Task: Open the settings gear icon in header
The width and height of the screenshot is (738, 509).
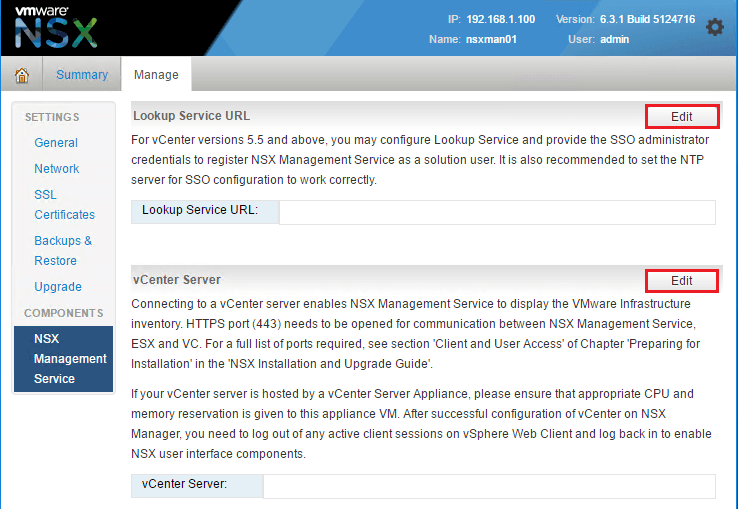Action: pos(714,27)
